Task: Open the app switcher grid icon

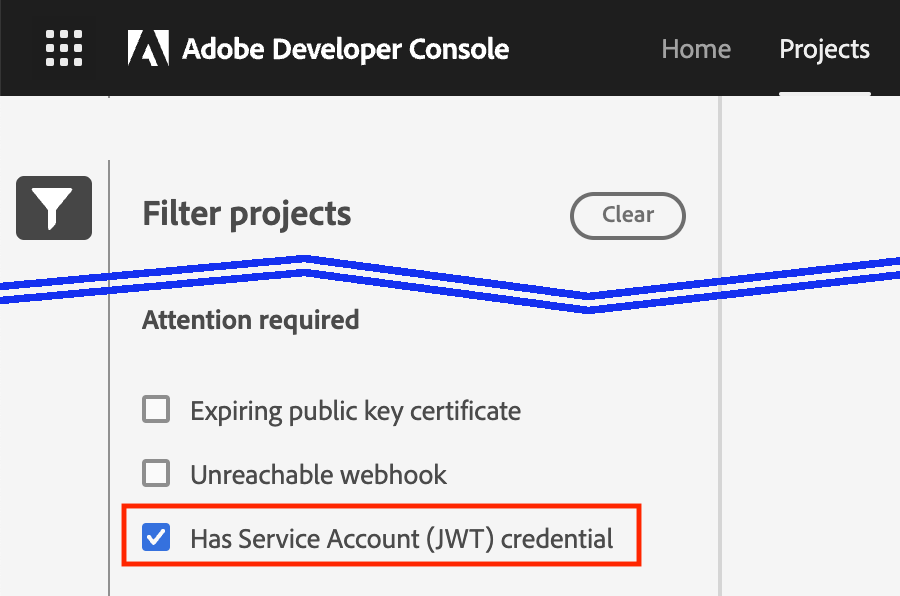Action: point(64,48)
